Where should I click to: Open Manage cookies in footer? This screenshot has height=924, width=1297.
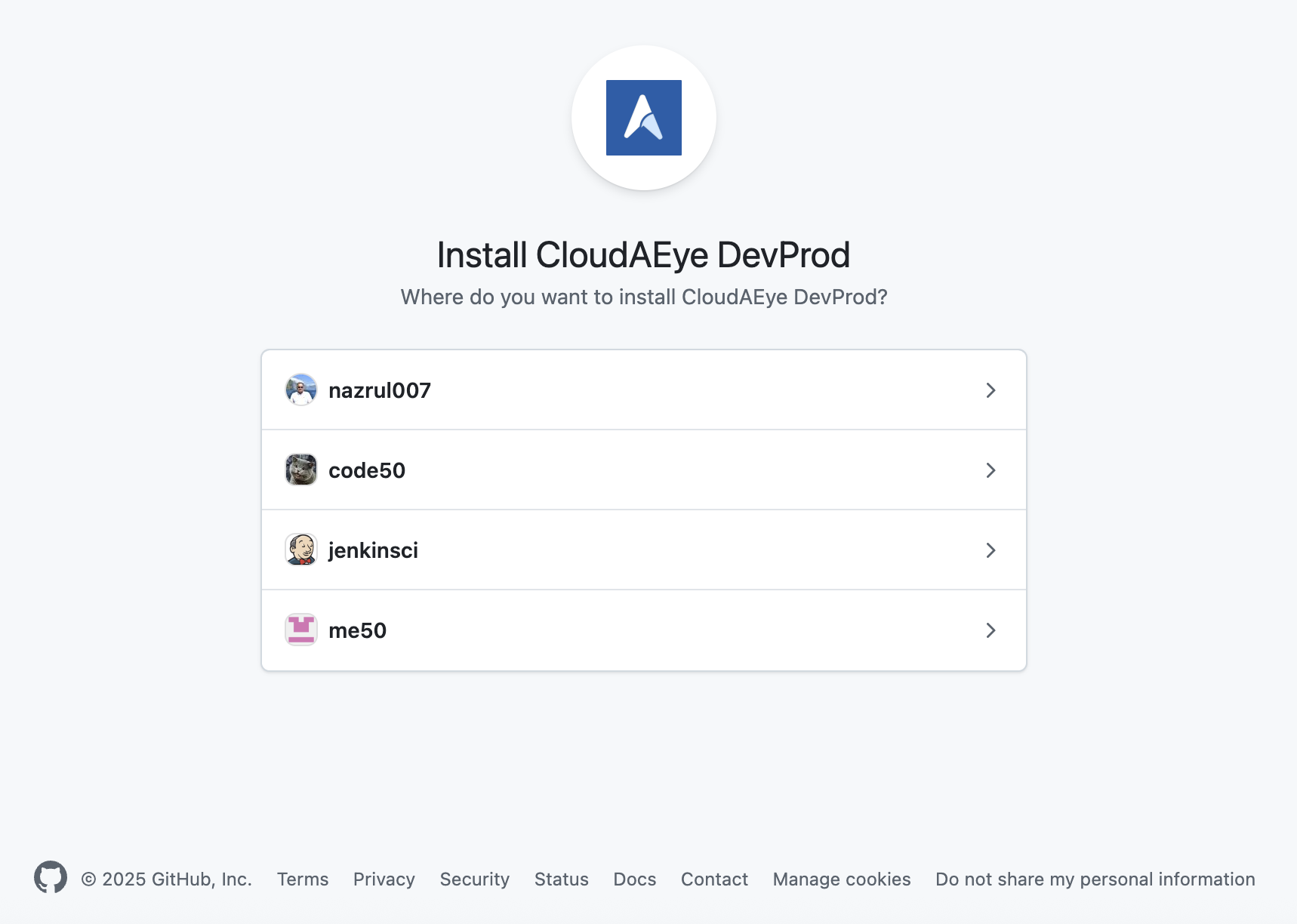[x=842, y=879]
